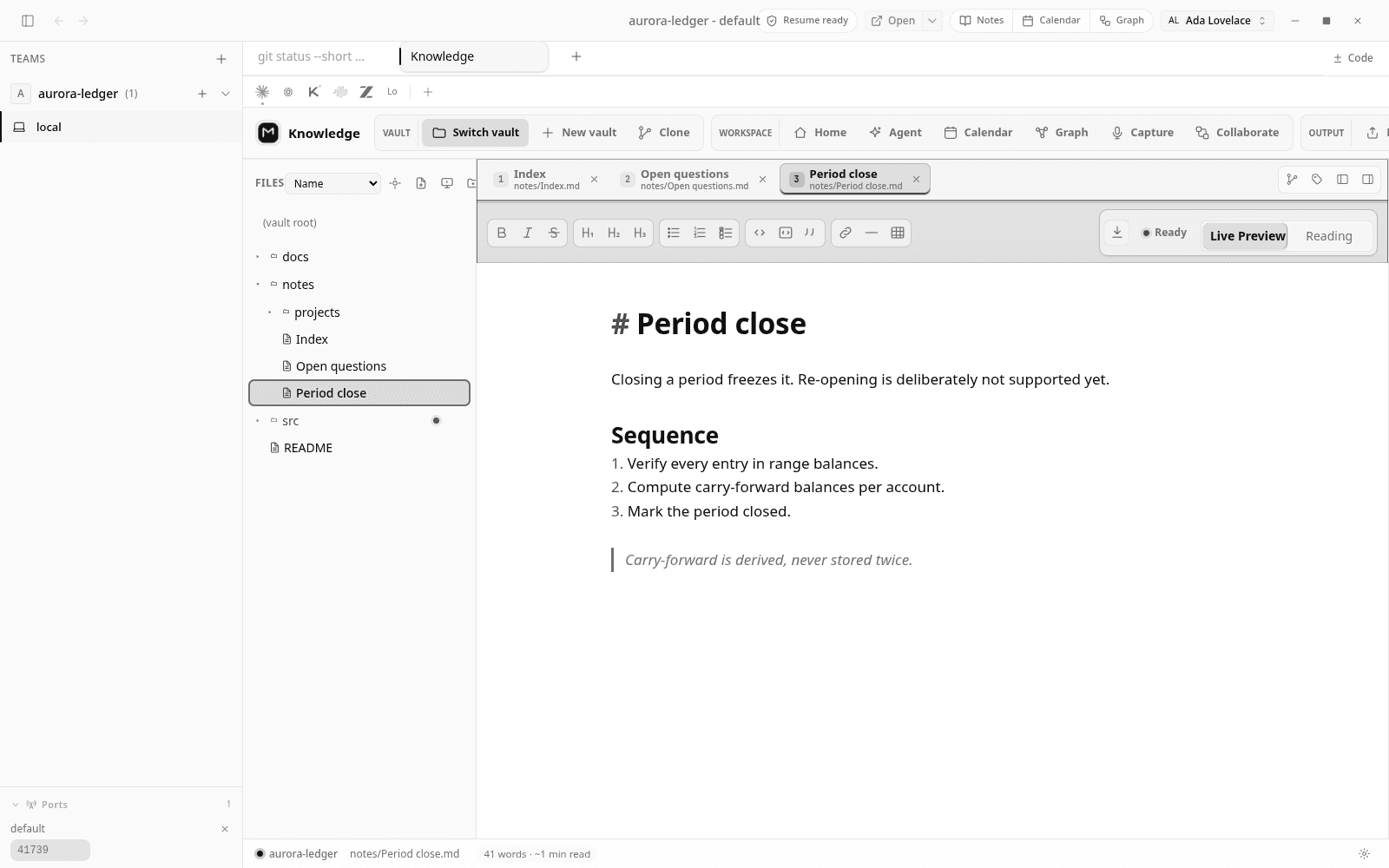Click the download icon beside Ready
Viewport: 1389px width, 868px height.
(1117, 233)
